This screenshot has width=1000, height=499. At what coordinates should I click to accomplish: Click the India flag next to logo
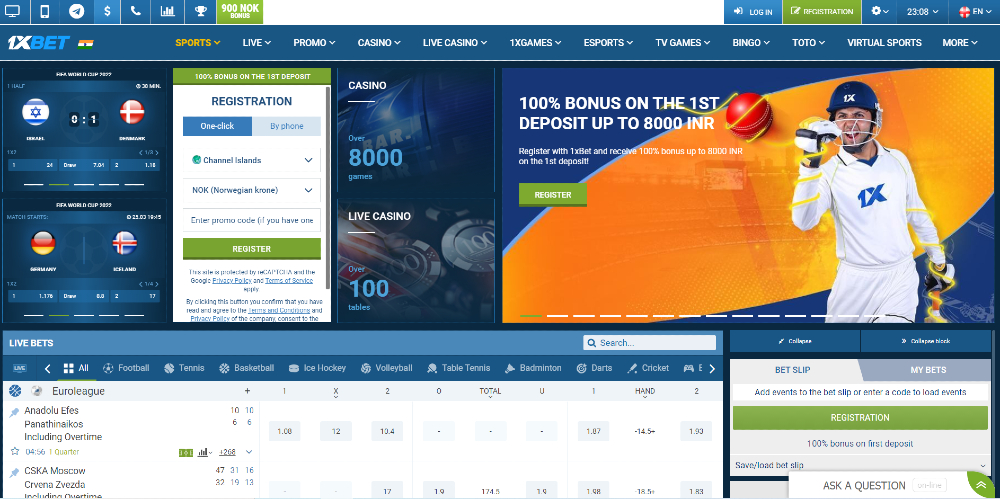pyautogui.click(x=85, y=43)
